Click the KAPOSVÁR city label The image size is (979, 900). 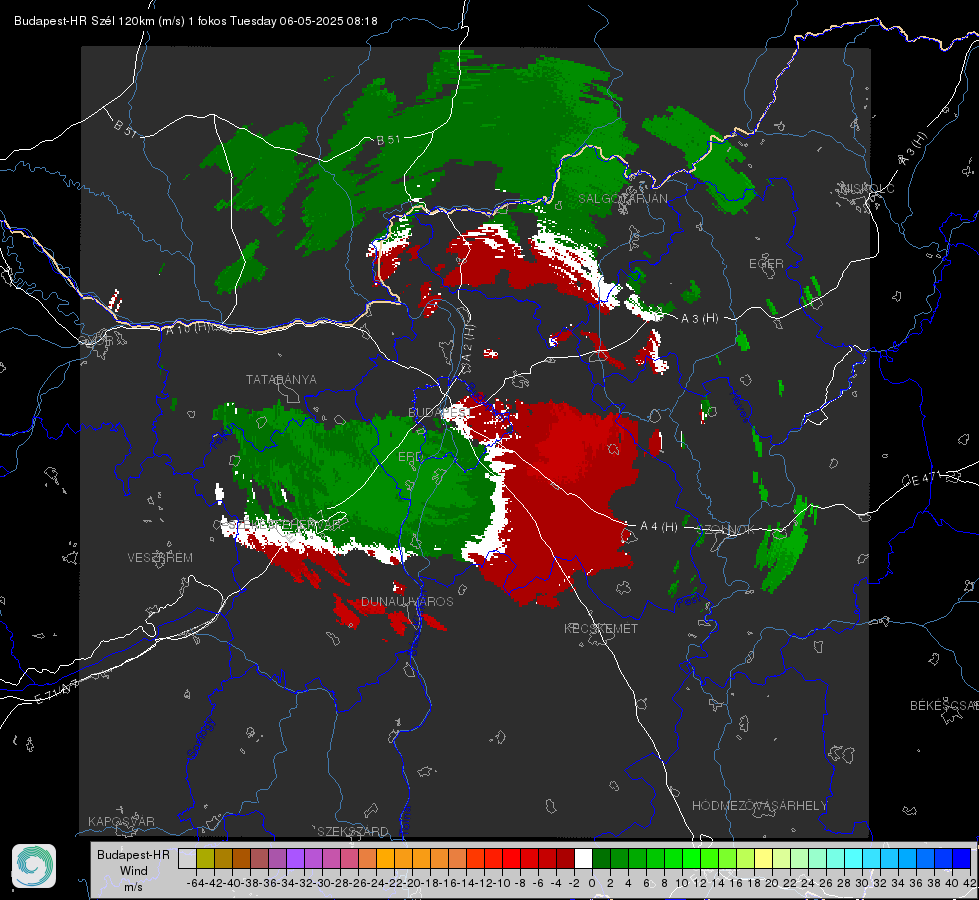click(x=121, y=821)
